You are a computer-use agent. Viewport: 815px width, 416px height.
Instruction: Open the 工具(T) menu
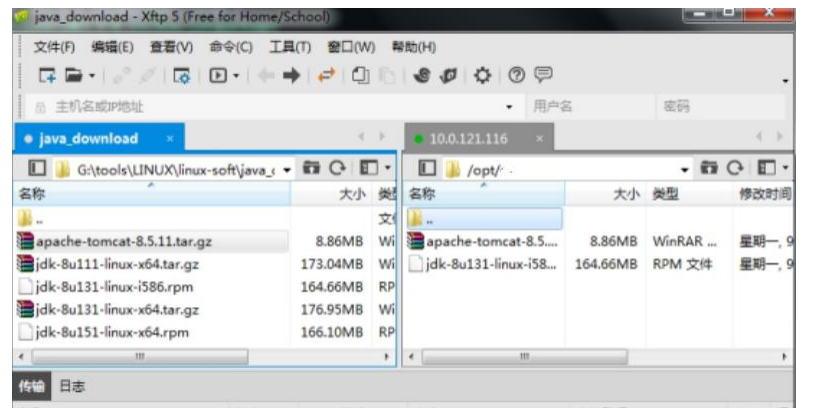pos(290,47)
